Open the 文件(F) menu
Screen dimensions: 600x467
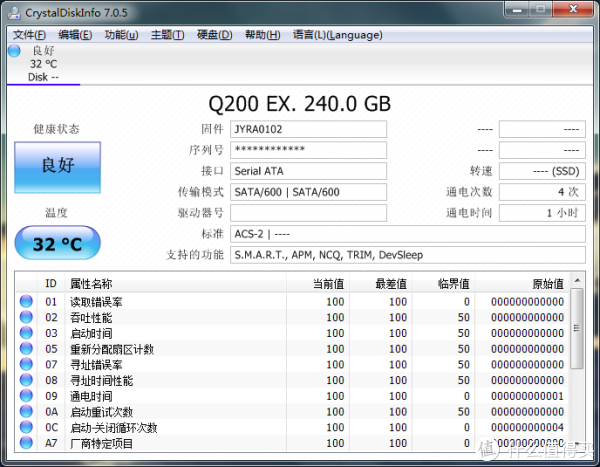click(29, 35)
